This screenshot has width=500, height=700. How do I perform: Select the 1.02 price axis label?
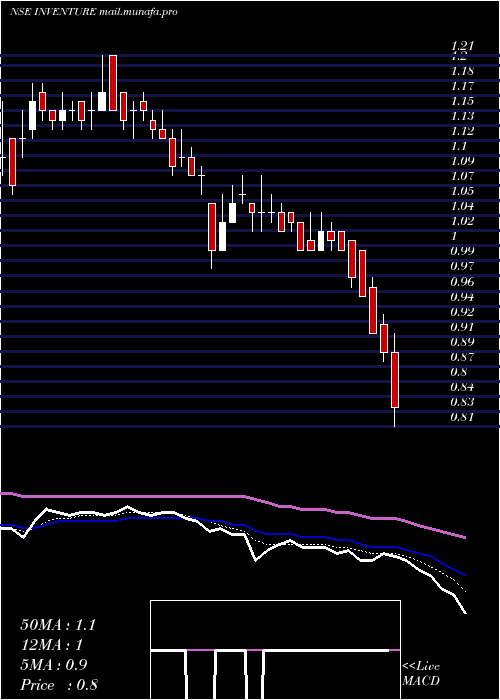click(462, 221)
